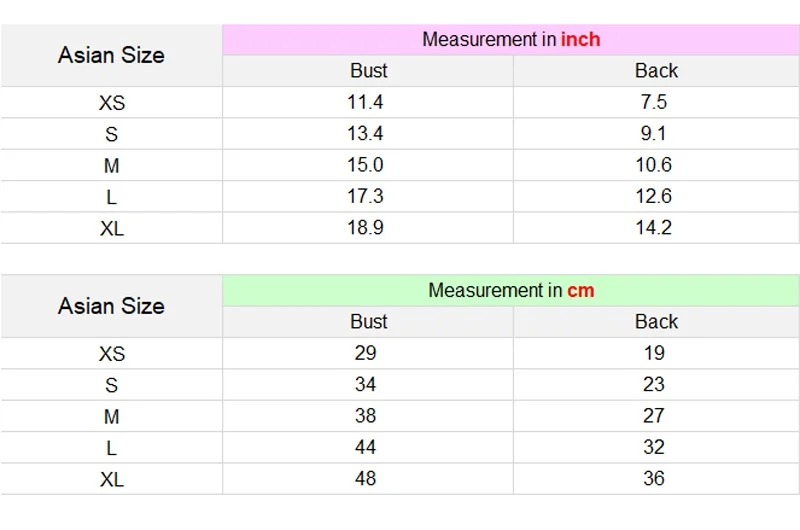Click the 44 bust value cell
The width and height of the screenshot is (800, 530).
(365, 447)
